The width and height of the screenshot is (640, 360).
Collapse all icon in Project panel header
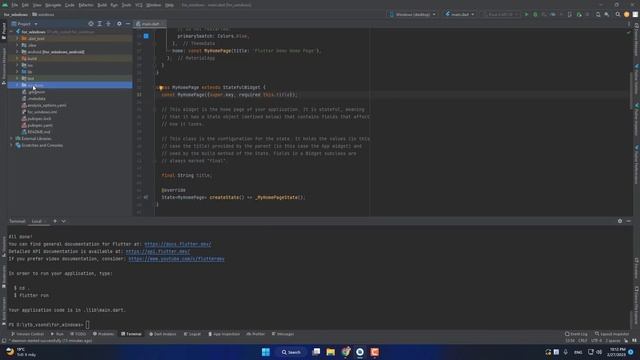coord(109,24)
